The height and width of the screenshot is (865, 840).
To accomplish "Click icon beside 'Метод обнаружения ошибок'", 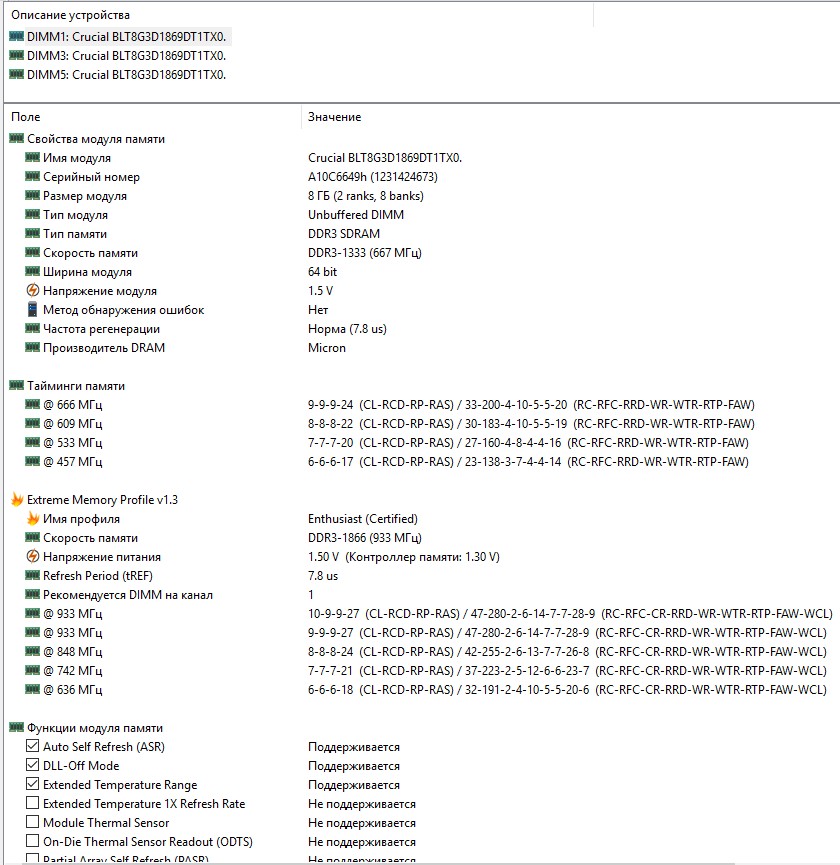I will click(33, 309).
